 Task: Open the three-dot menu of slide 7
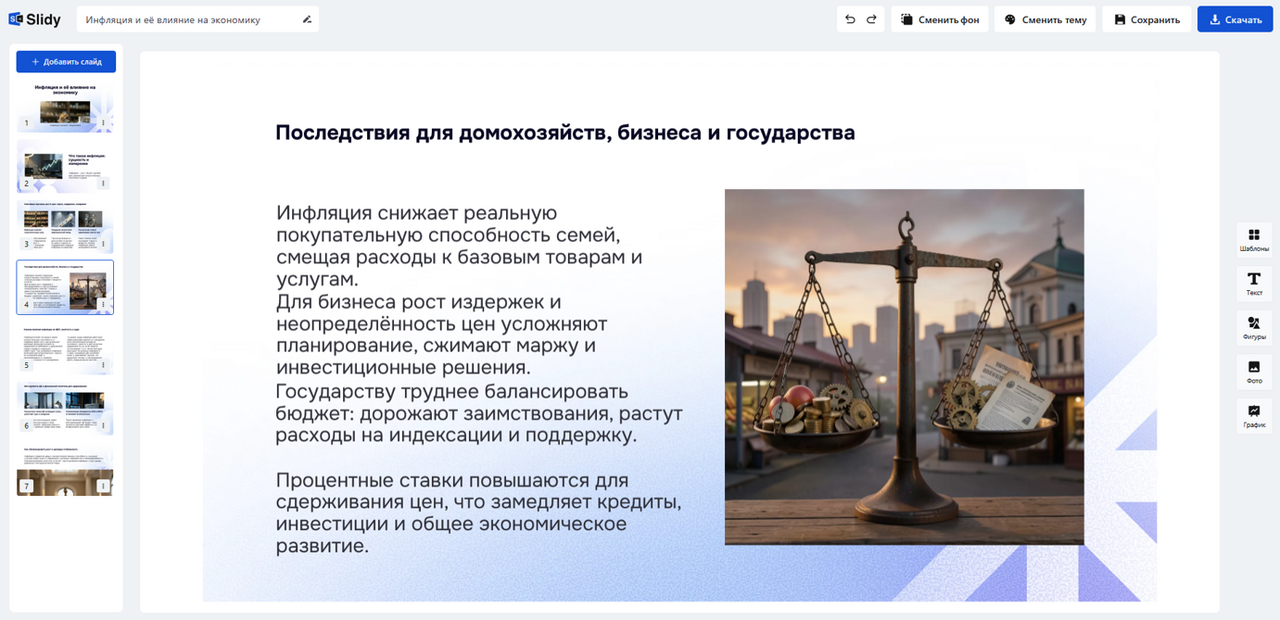pyautogui.click(x=103, y=486)
